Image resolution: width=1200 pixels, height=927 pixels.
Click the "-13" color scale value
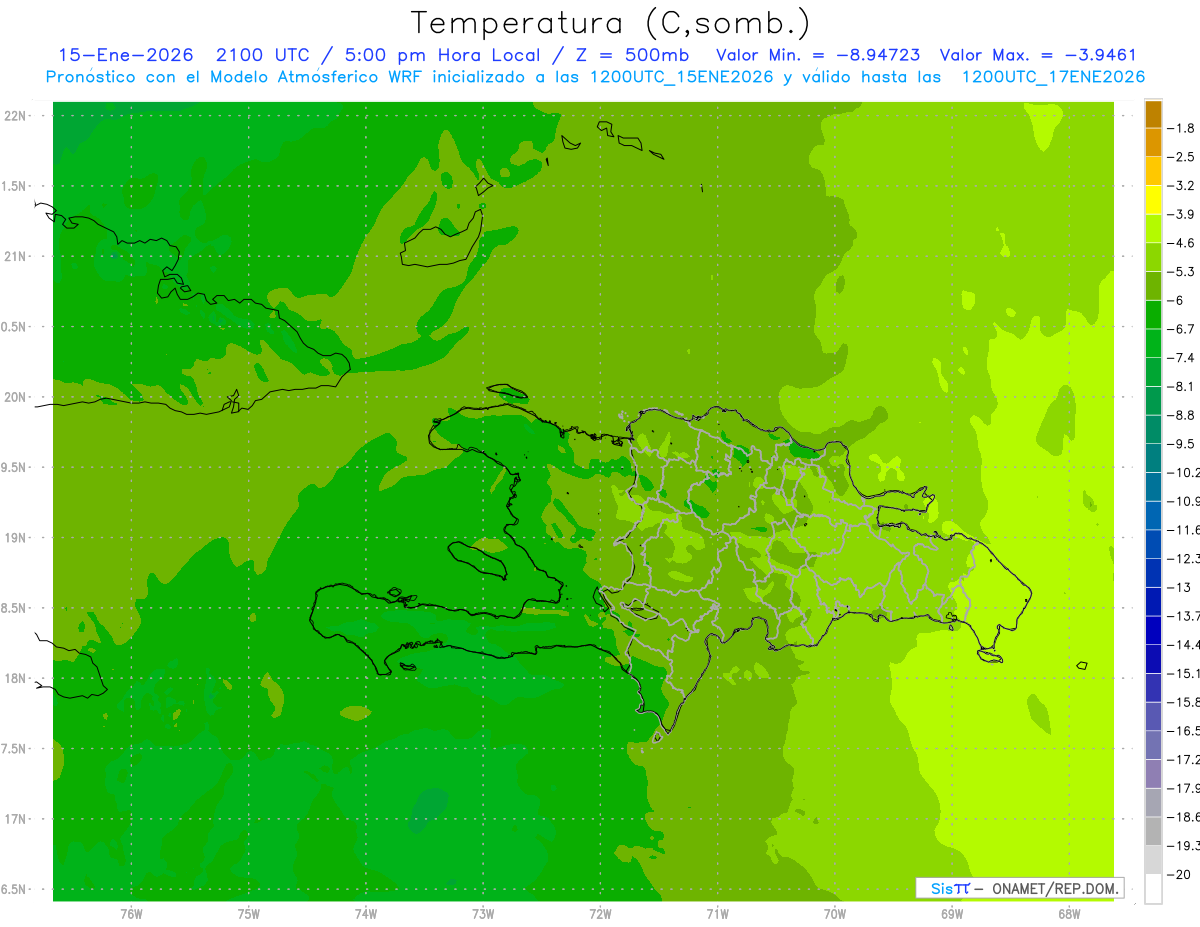1180,587
